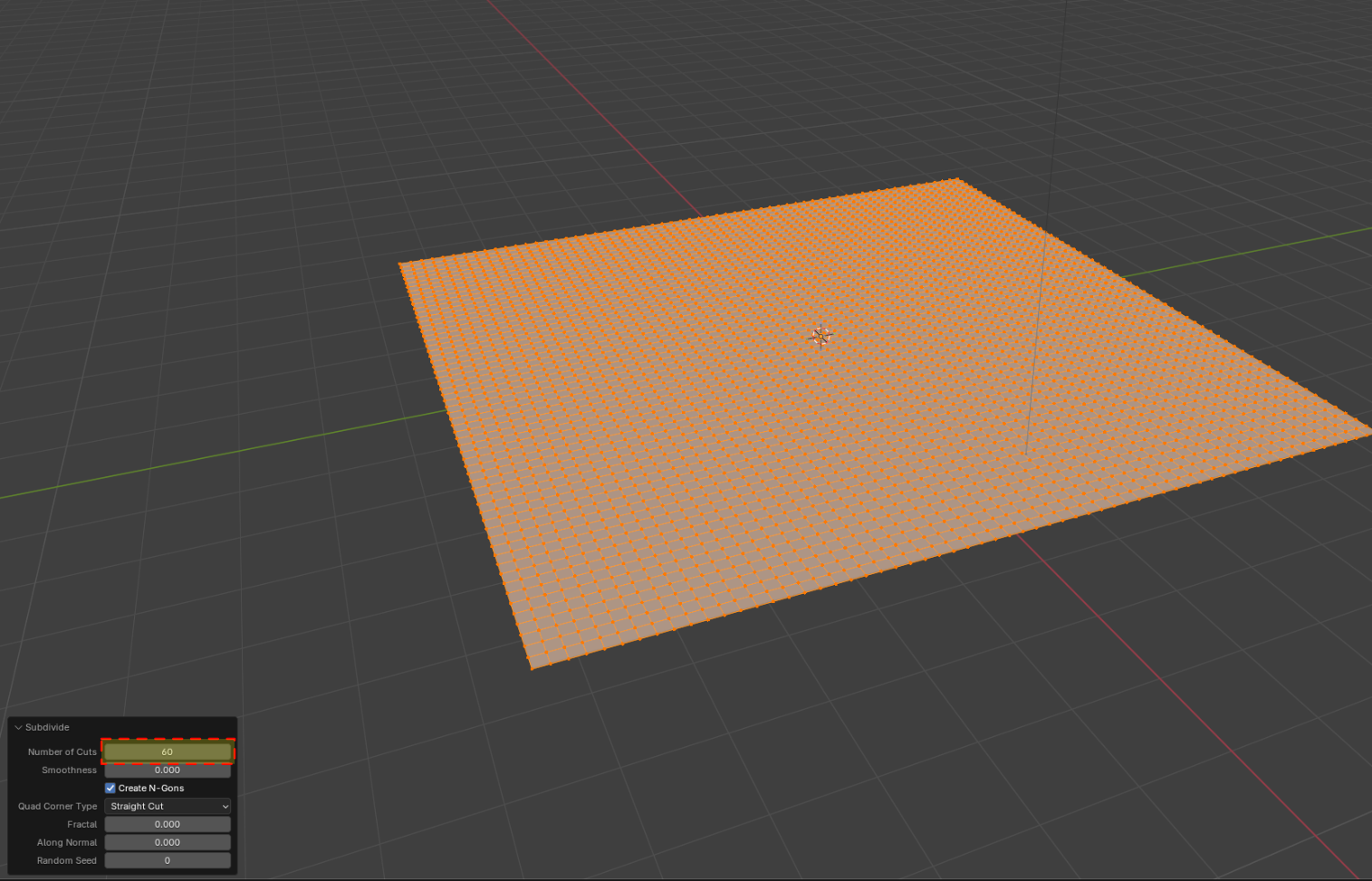Open the Quad Corner Type dropdown
The height and width of the screenshot is (881, 1372).
[x=168, y=806]
